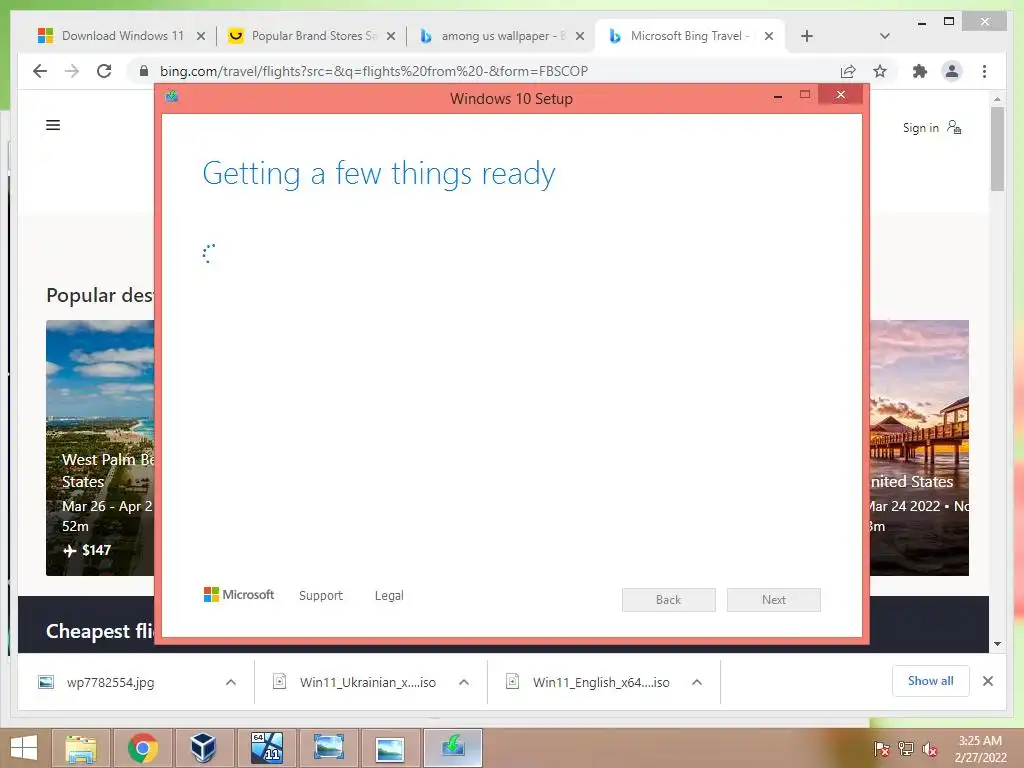The width and height of the screenshot is (1024, 768).
Task: Open Chrome three-dot menu
Action: click(984, 71)
